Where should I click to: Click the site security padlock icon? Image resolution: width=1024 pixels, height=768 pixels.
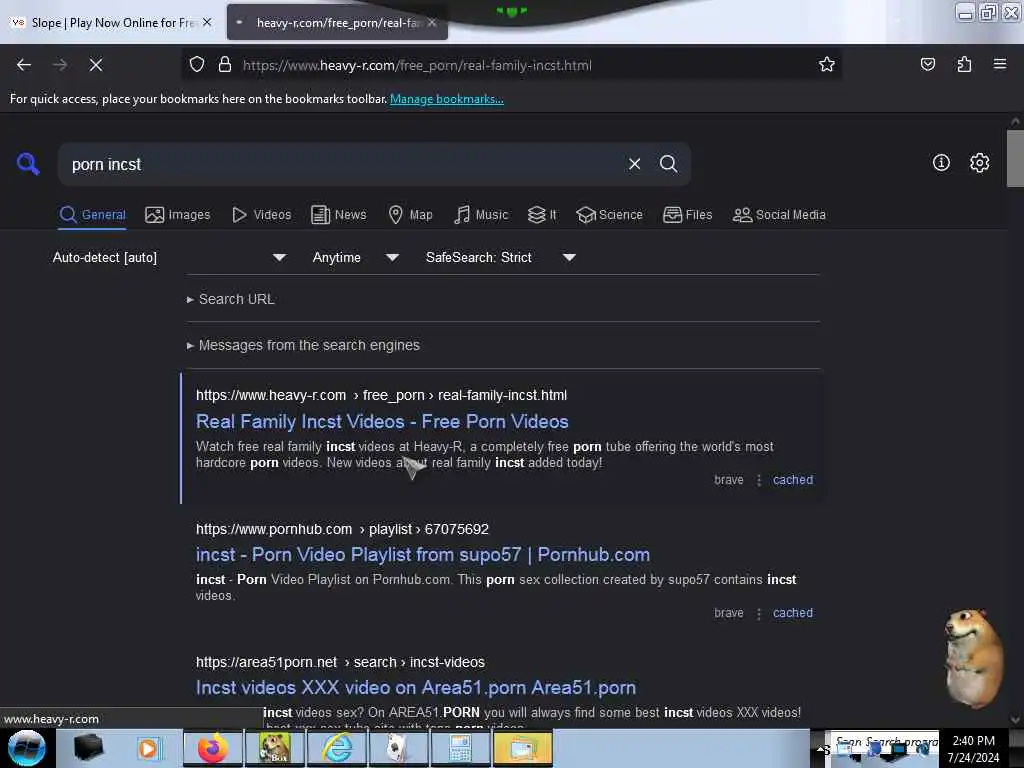(x=225, y=65)
